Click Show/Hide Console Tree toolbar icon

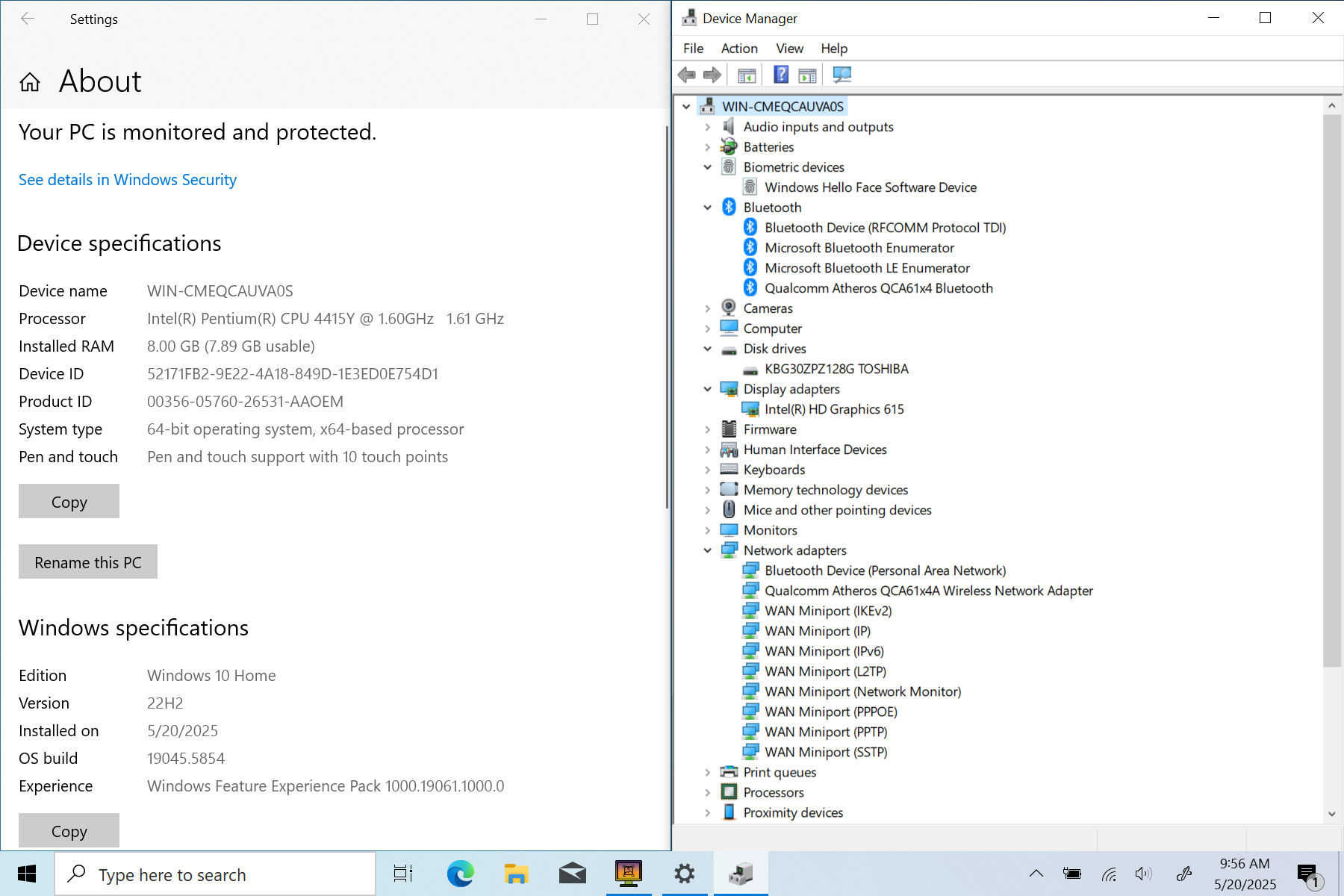tap(747, 75)
